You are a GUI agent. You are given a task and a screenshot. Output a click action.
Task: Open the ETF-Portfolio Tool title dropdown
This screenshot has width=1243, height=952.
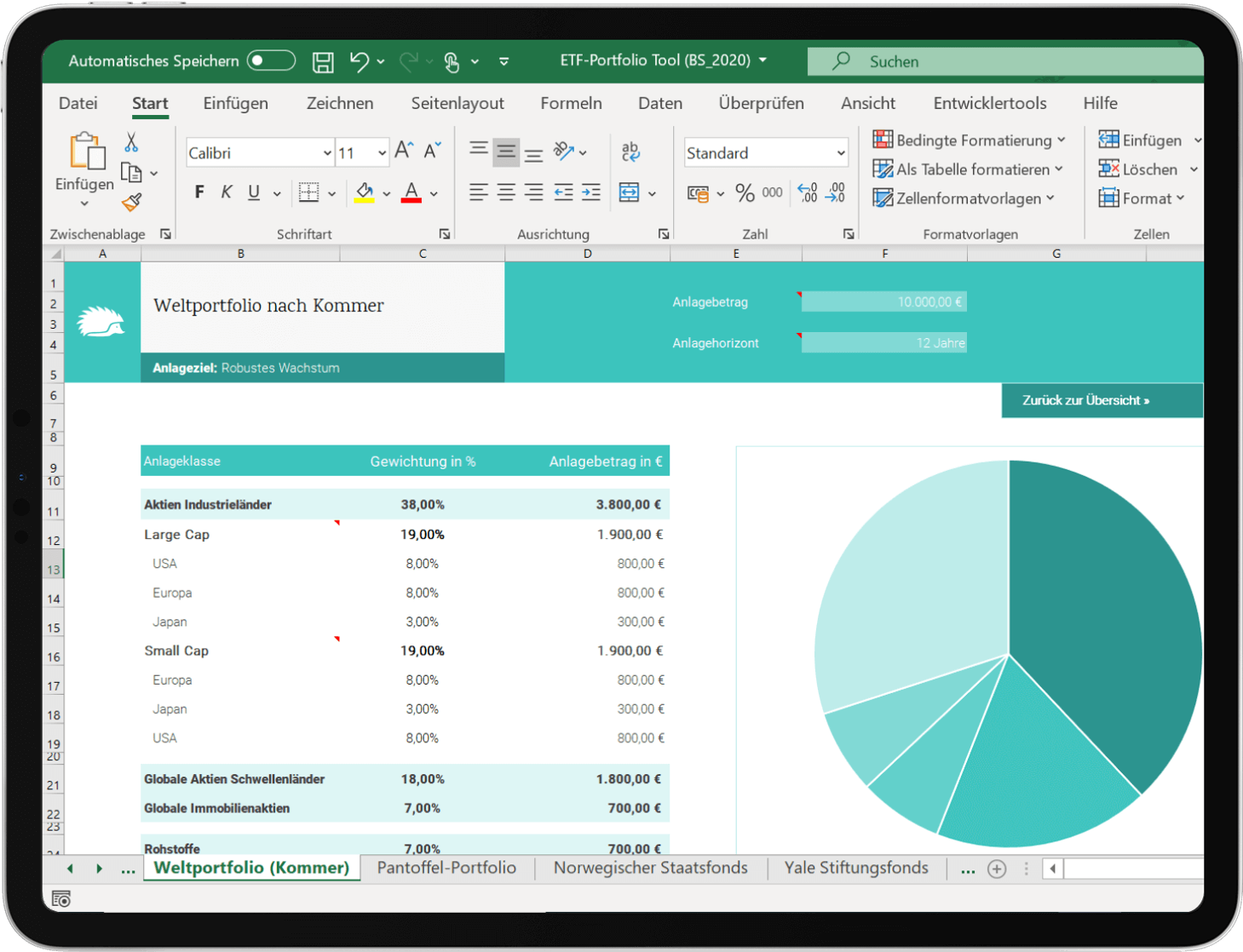click(x=762, y=60)
